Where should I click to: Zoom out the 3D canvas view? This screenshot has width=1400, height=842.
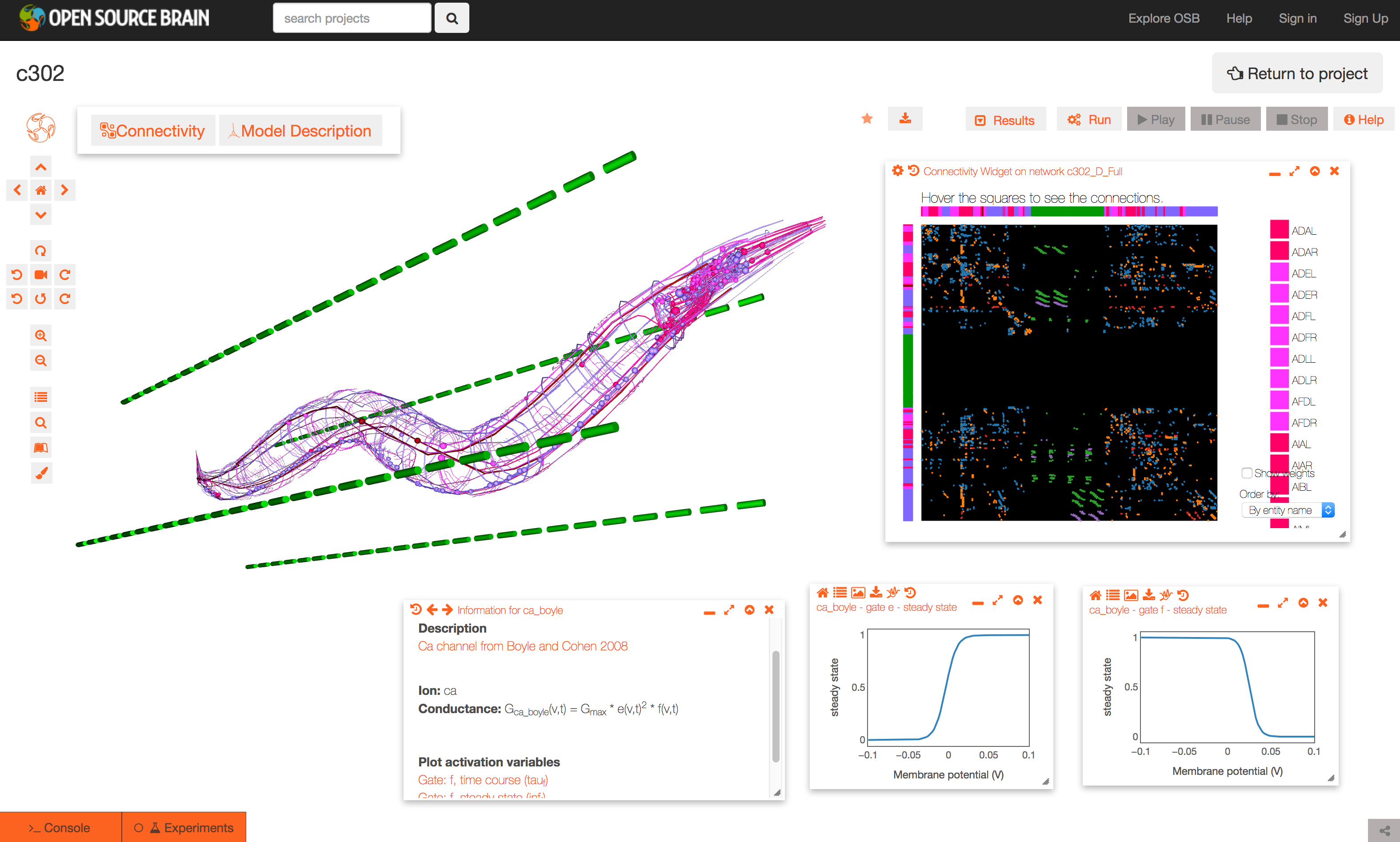[40, 360]
